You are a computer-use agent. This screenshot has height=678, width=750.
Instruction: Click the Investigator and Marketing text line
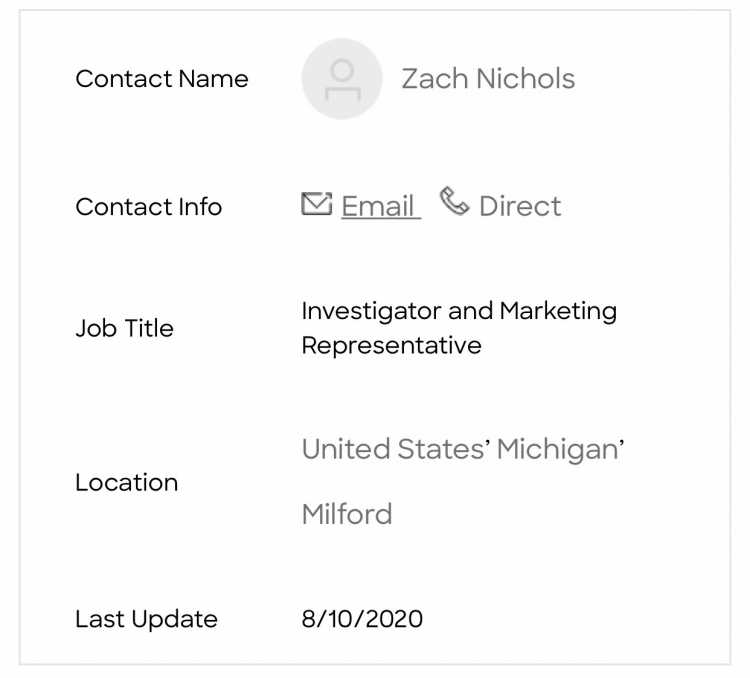459,311
